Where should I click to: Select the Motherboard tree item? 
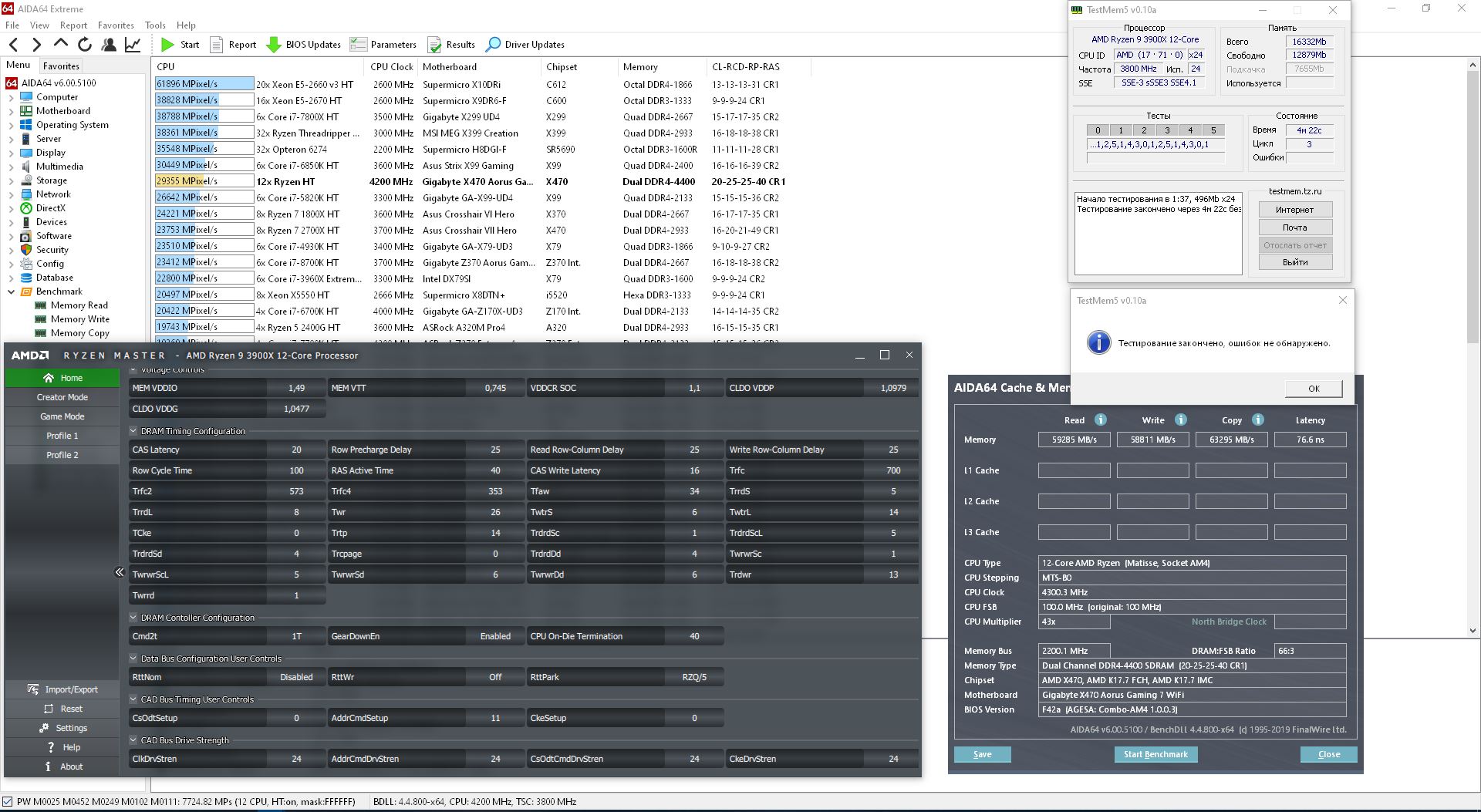[63, 111]
